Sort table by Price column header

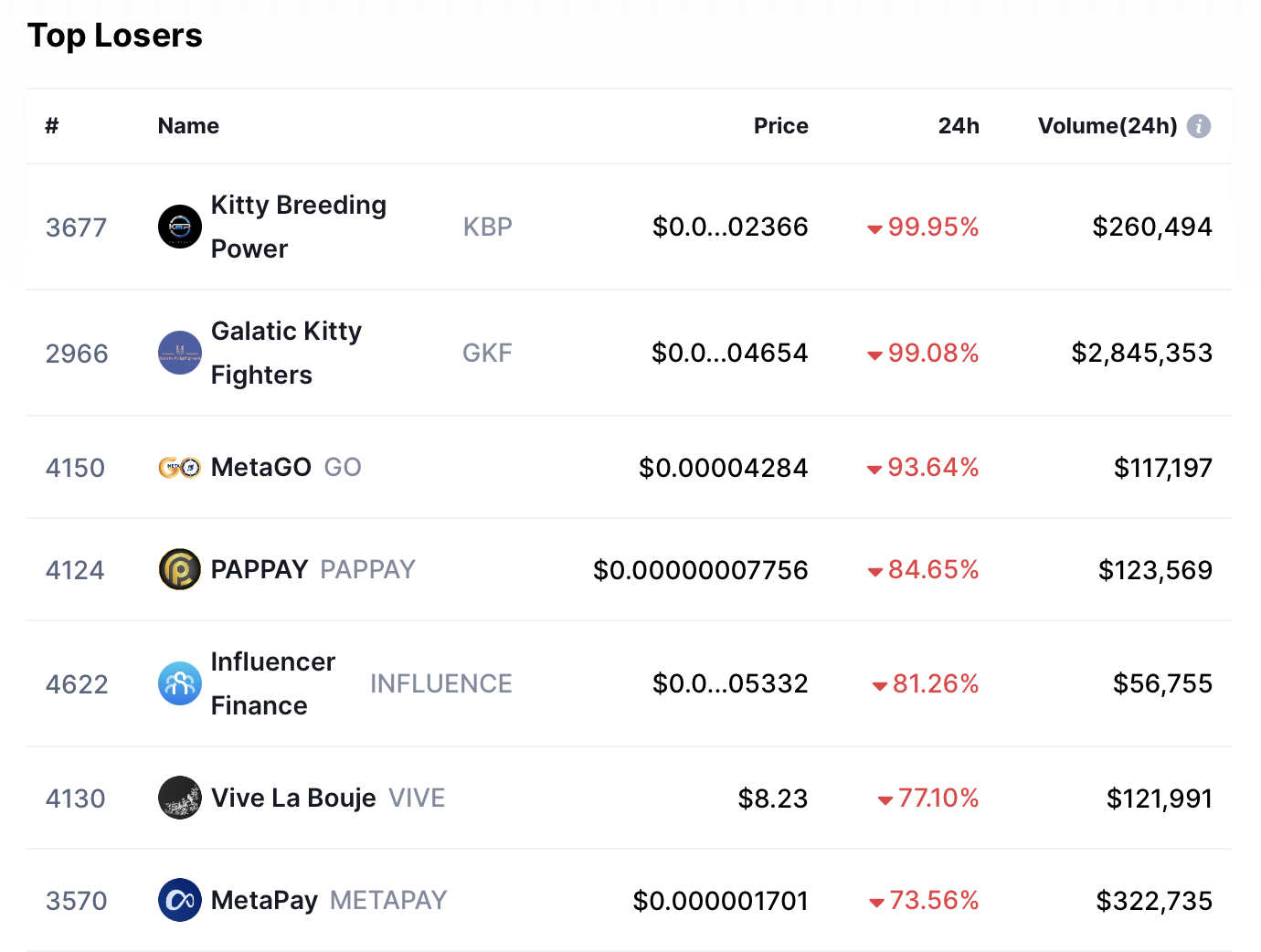tap(780, 126)
